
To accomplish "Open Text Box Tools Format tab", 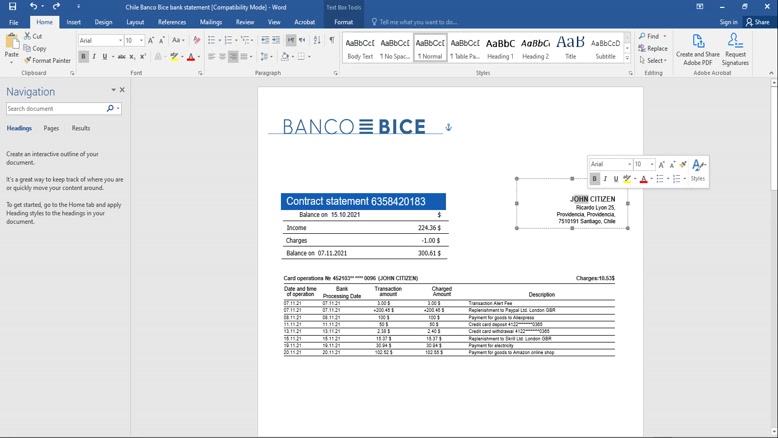I will pos(343,22).
